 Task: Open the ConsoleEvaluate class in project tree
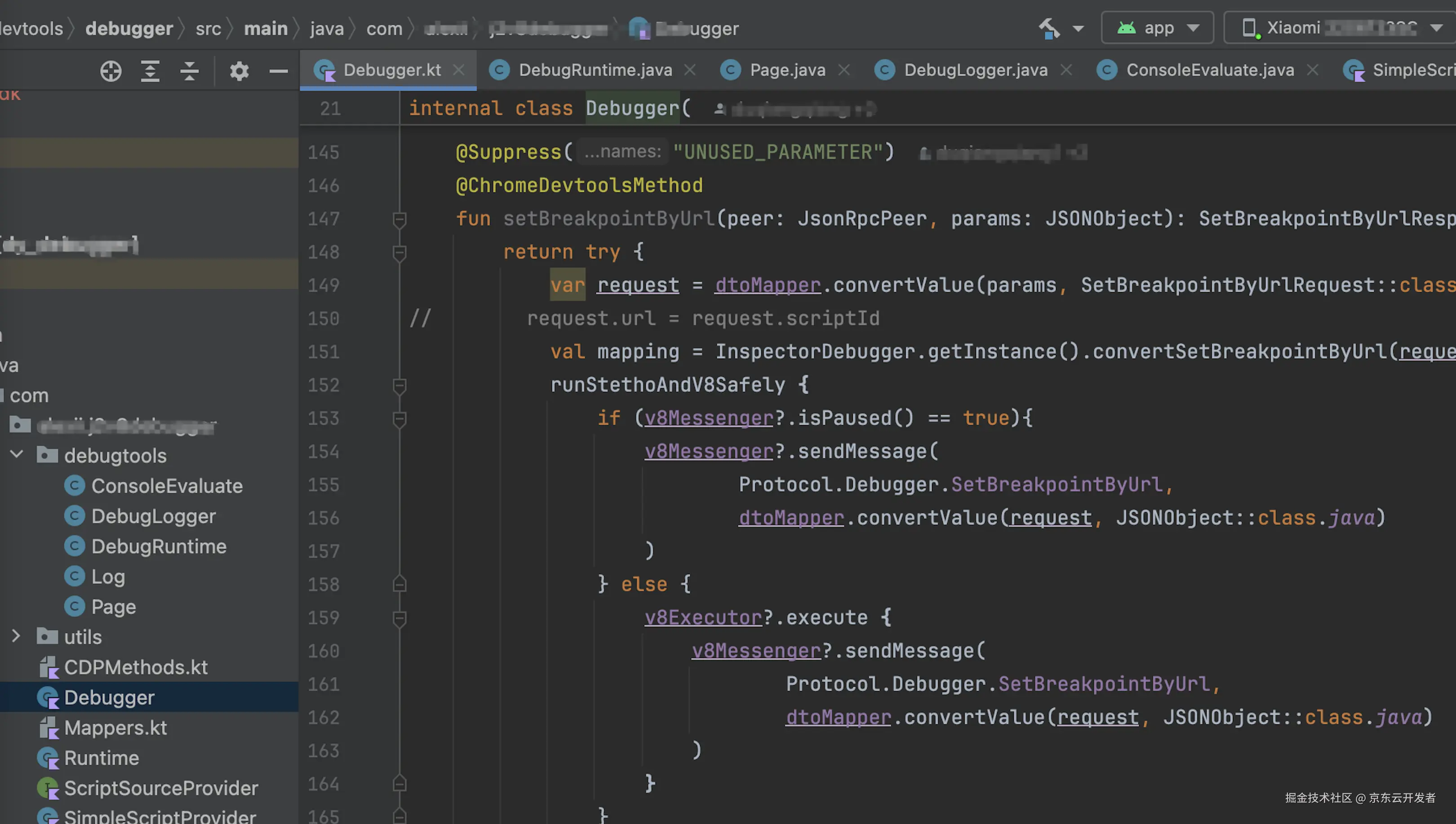click(167, 486)
